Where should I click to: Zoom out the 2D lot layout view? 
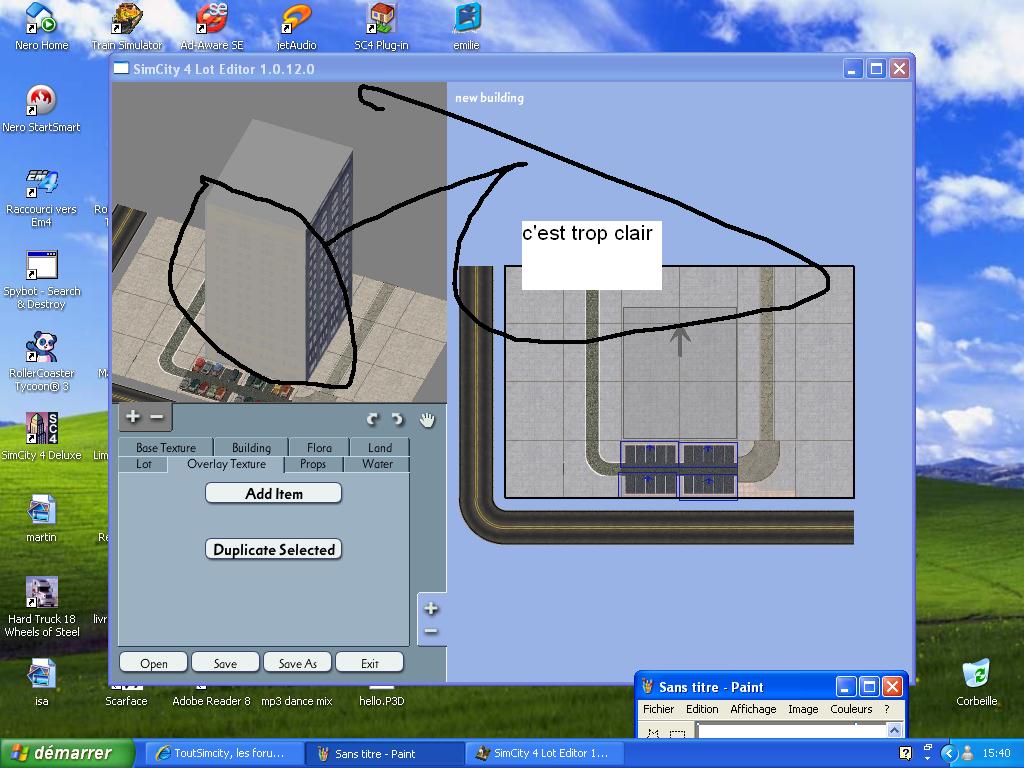(431, 631)
